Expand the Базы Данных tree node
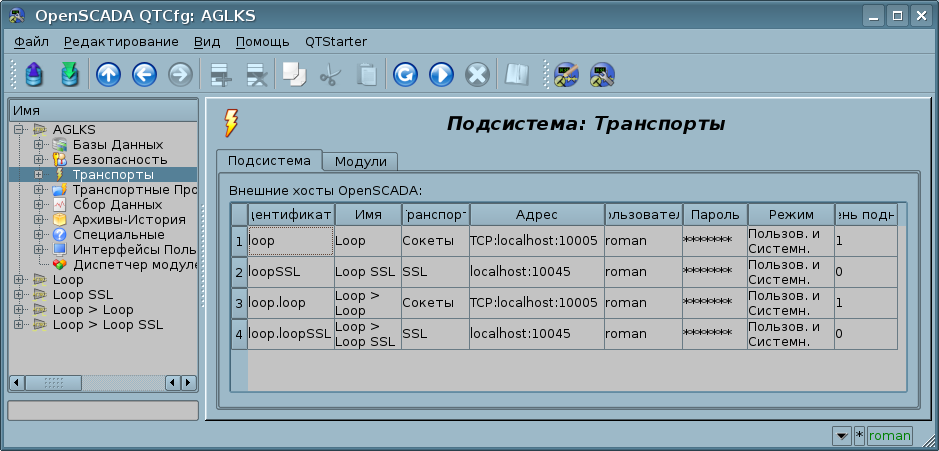Viewport: 939px width, 451px height. click(x=38, y=145)
